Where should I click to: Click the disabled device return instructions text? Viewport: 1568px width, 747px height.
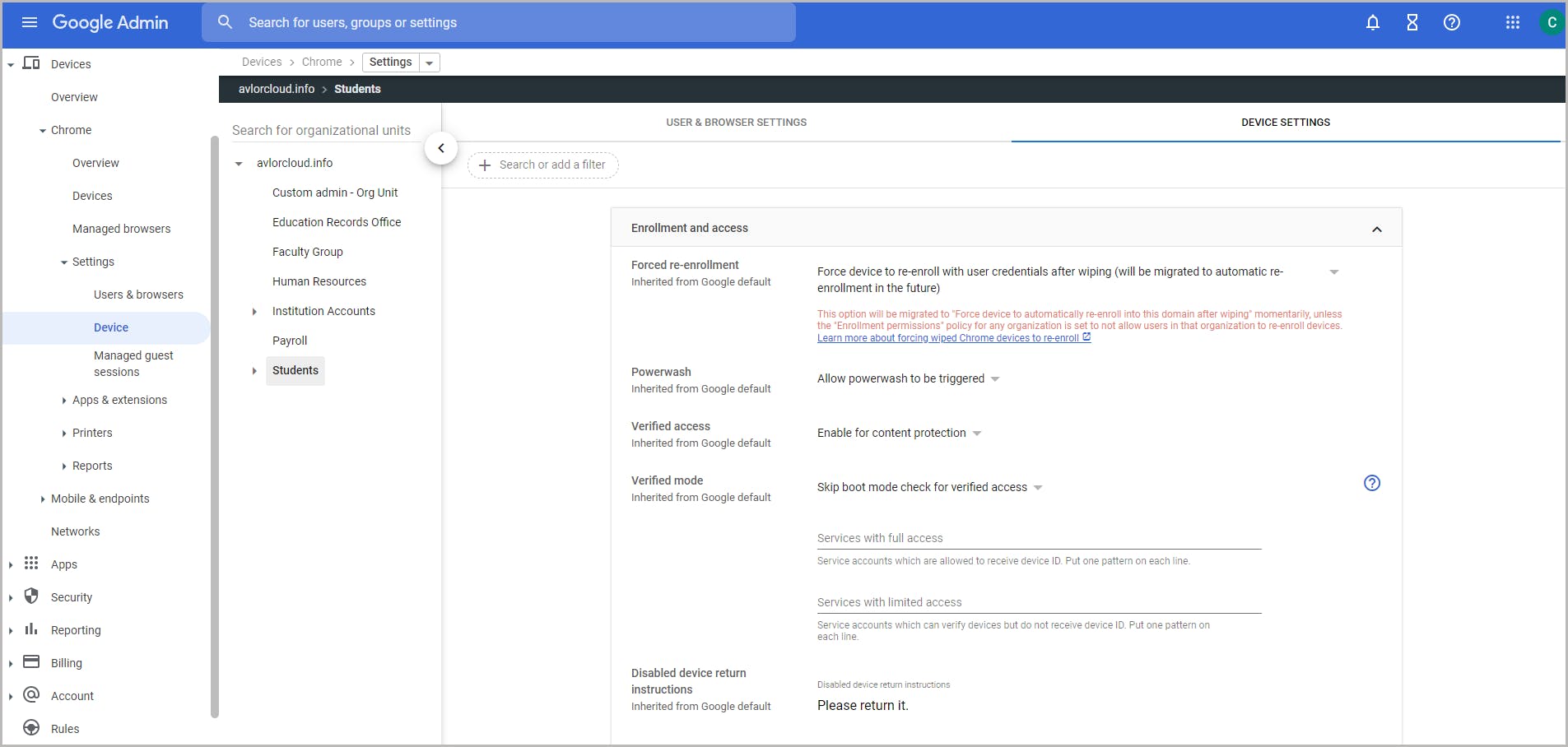[x=863, y=705]
